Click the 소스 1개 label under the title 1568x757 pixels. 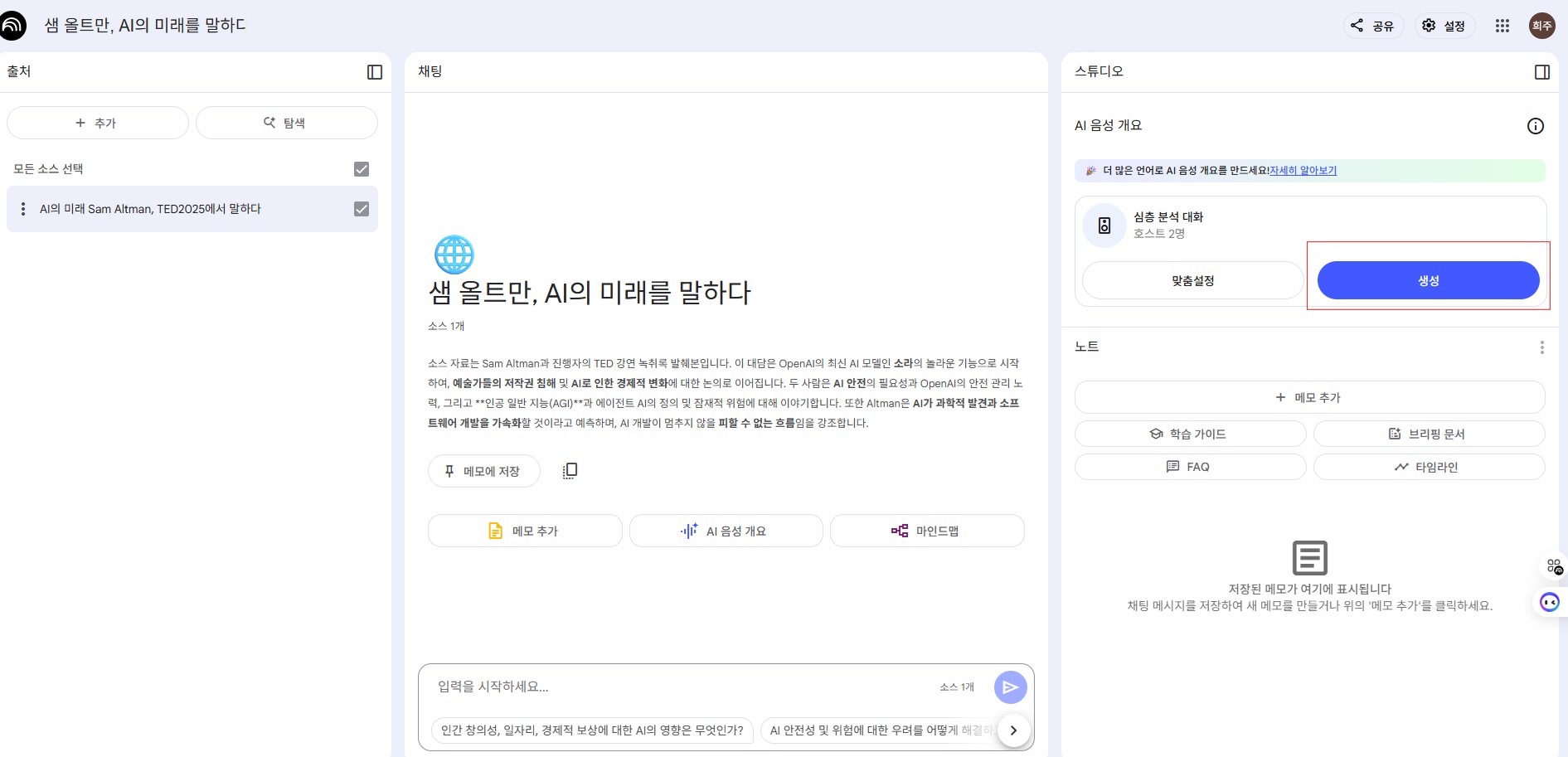point(446,327)
